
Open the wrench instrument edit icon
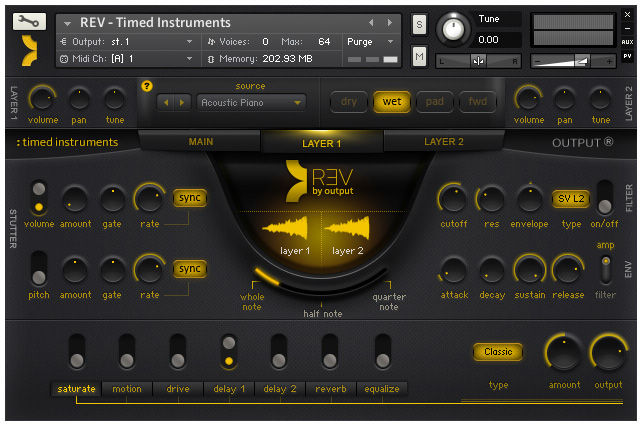tap(29, 21)
